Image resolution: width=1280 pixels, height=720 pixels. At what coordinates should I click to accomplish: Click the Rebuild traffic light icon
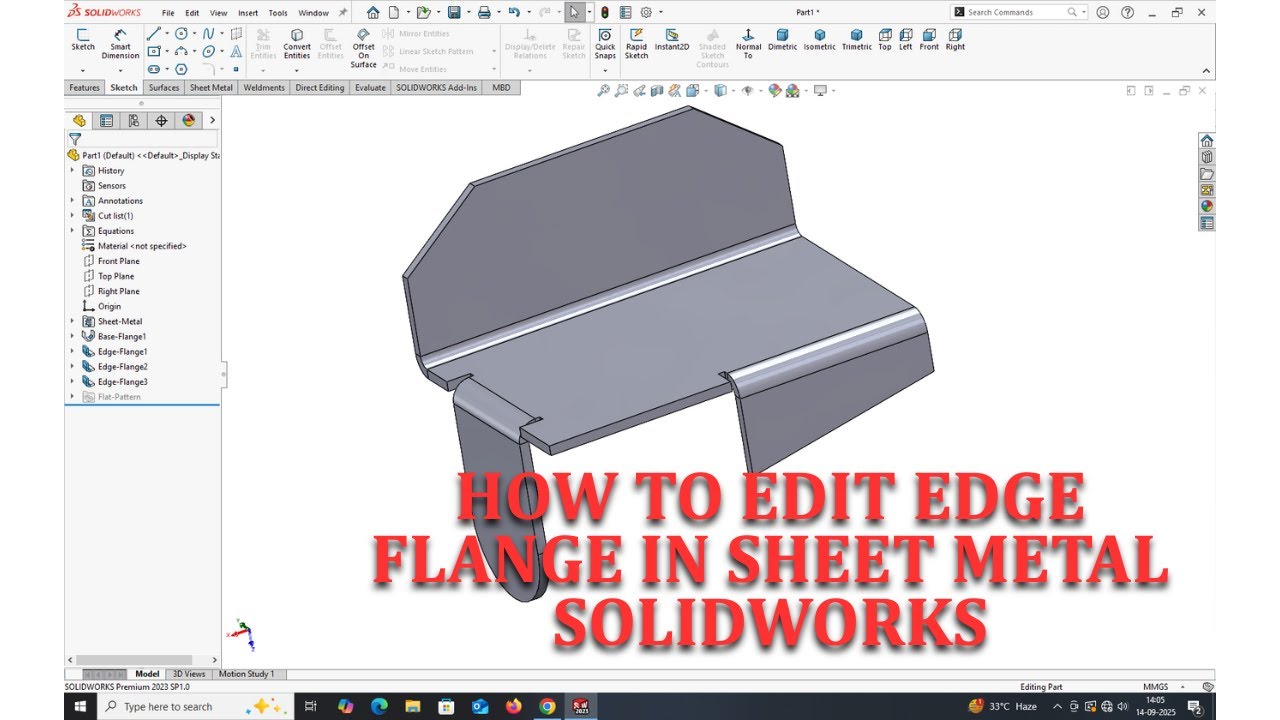click(604, 12)
